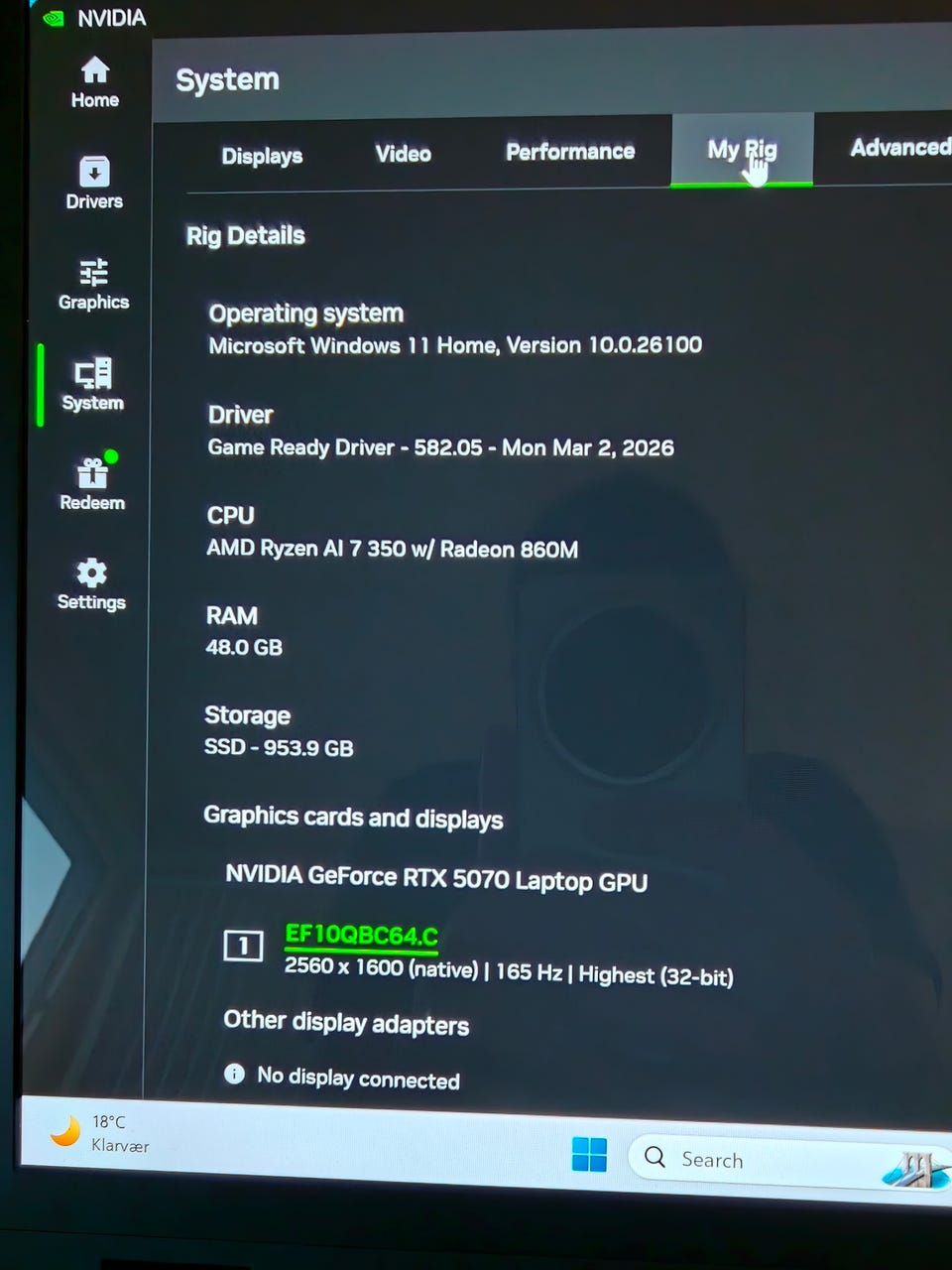Click the CPU label

230,516
